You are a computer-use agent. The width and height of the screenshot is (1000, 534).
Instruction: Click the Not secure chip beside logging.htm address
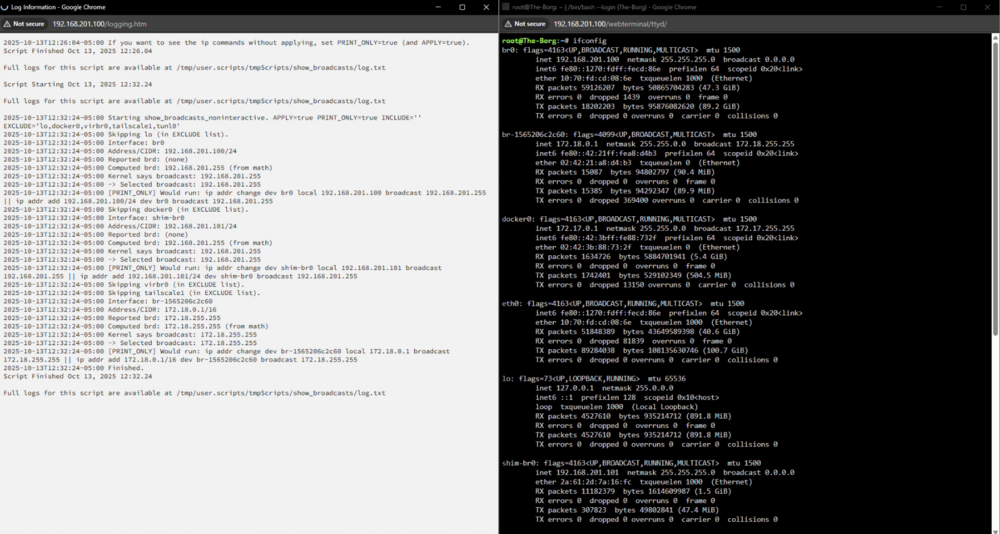pos(24,24)
